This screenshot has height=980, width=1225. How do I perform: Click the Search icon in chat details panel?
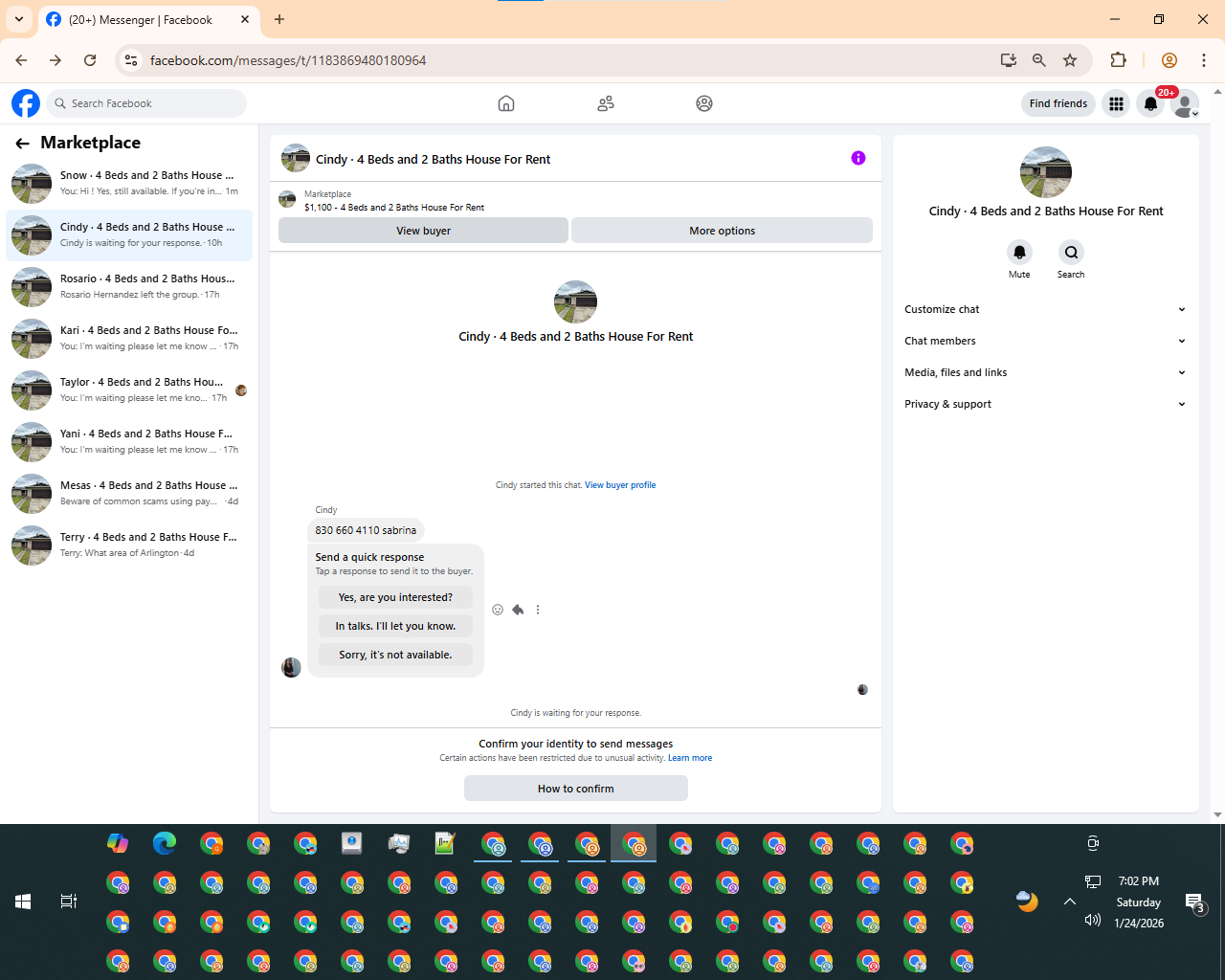tap(1071, 253)
